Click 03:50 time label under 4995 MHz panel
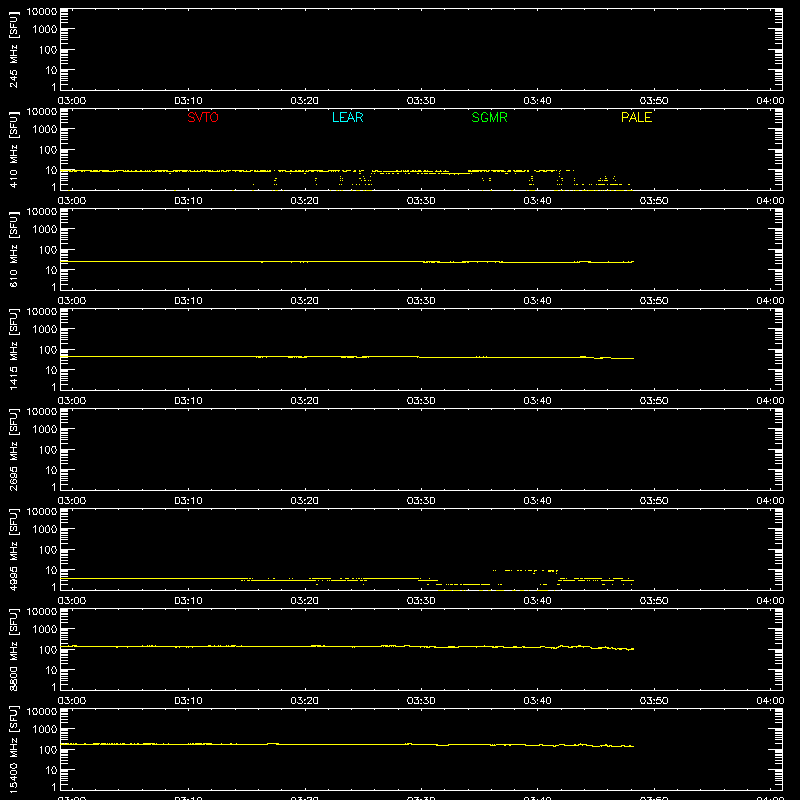This screenshot has height=800, width=800. click(x=654, y=601)
